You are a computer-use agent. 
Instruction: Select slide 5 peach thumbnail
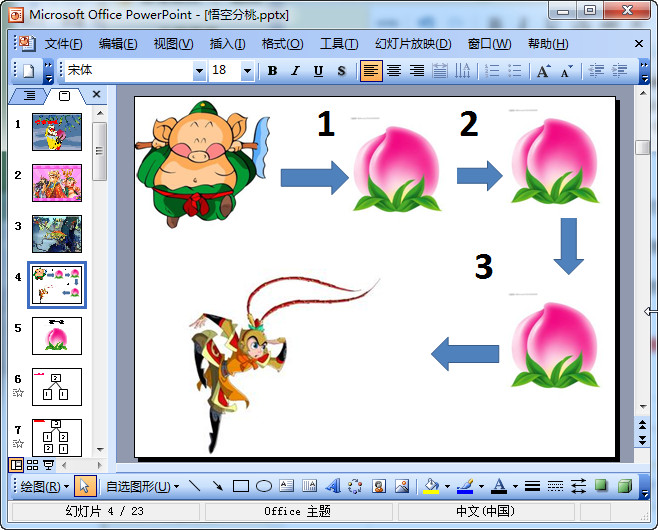(x=57, y=336)
